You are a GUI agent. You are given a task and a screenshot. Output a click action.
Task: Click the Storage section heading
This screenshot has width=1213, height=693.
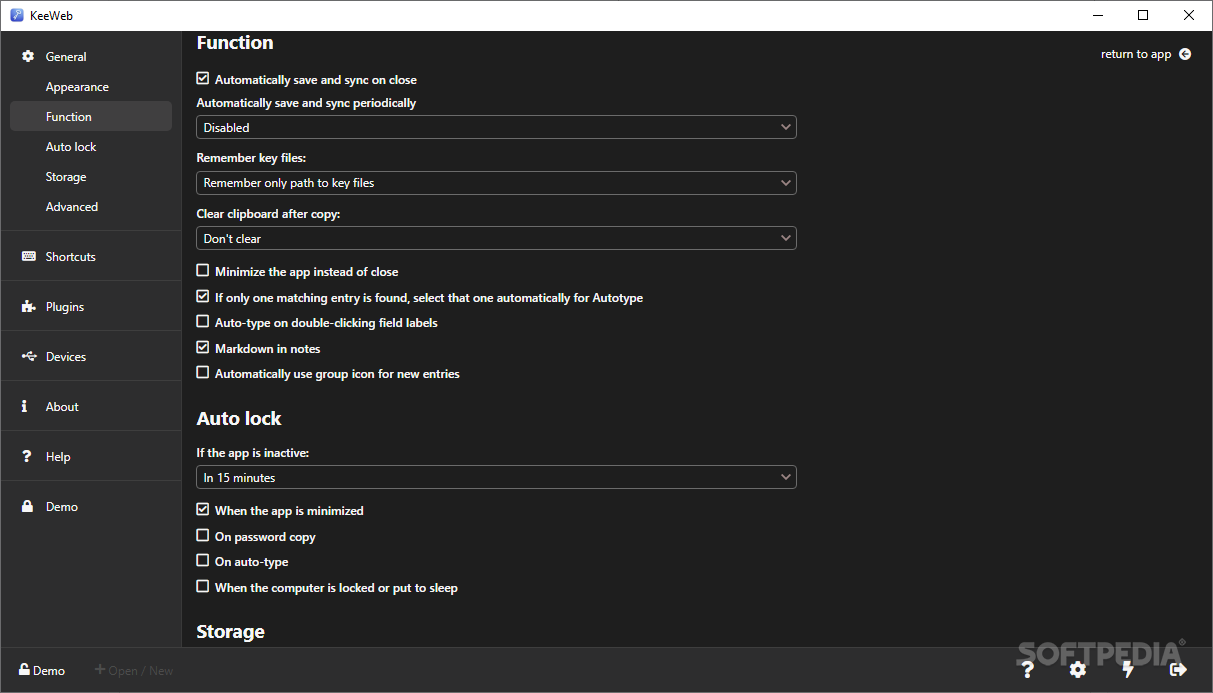tap(231, 631)
